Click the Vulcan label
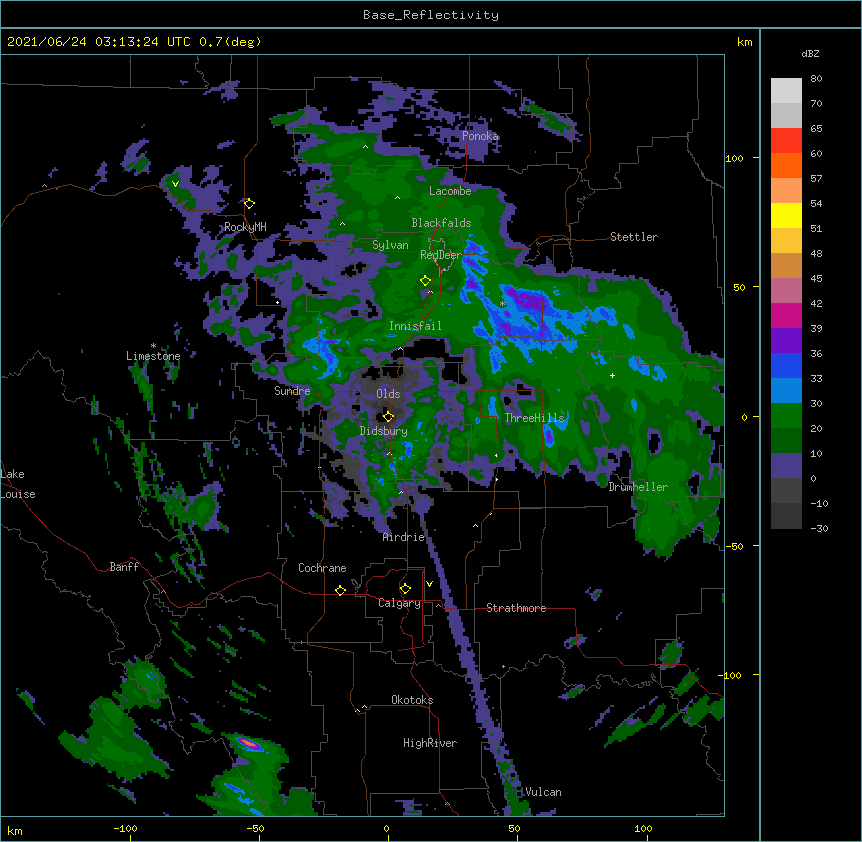 [x=543, y=792]
